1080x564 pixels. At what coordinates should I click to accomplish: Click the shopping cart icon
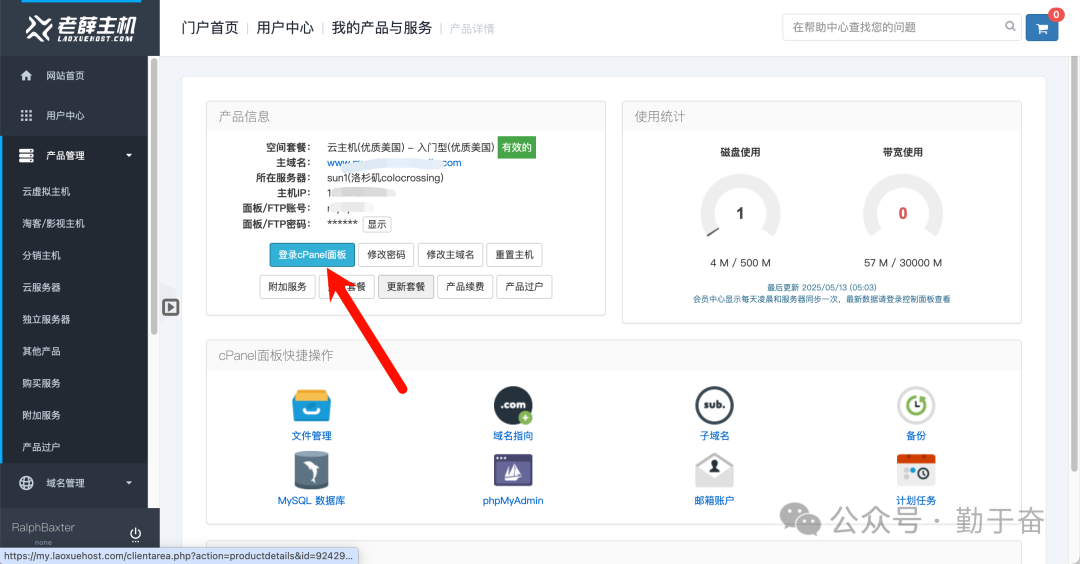click(x=1042, y=28)
